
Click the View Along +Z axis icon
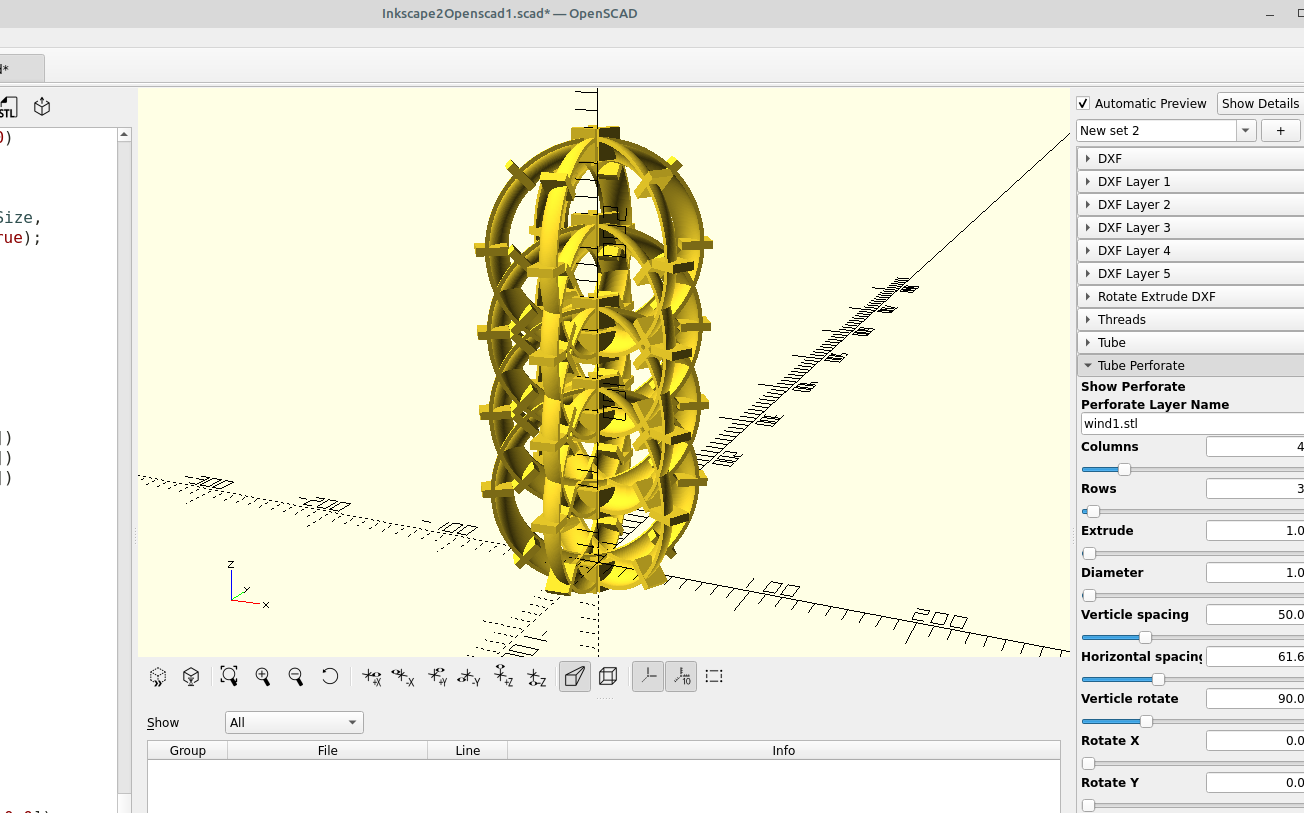coord(503,677)
